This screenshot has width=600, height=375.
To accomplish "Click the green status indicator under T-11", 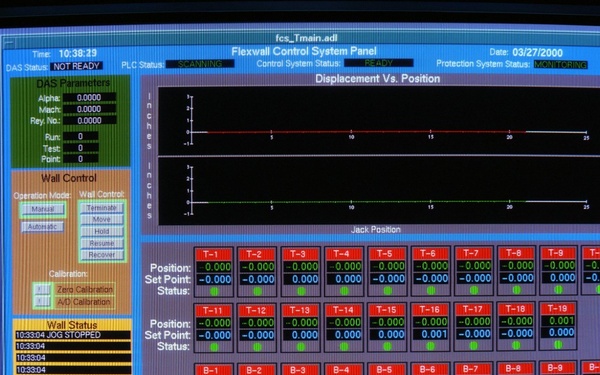I will coord(214,347).
